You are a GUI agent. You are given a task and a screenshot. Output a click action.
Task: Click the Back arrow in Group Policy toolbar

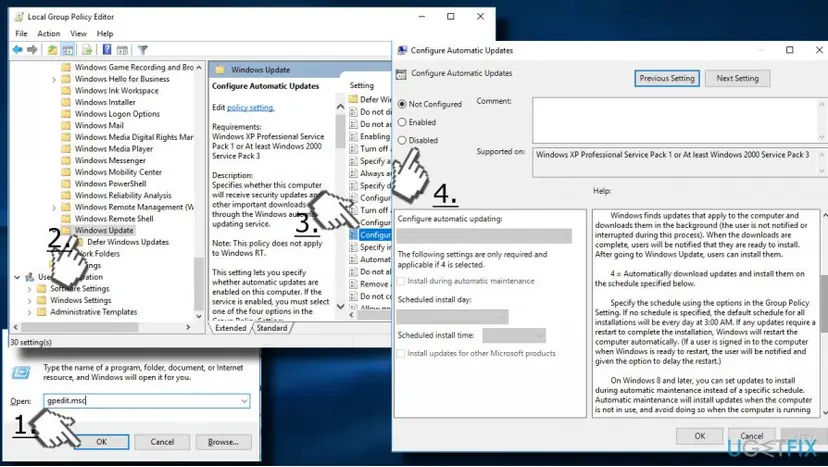(x=17, y=50)
